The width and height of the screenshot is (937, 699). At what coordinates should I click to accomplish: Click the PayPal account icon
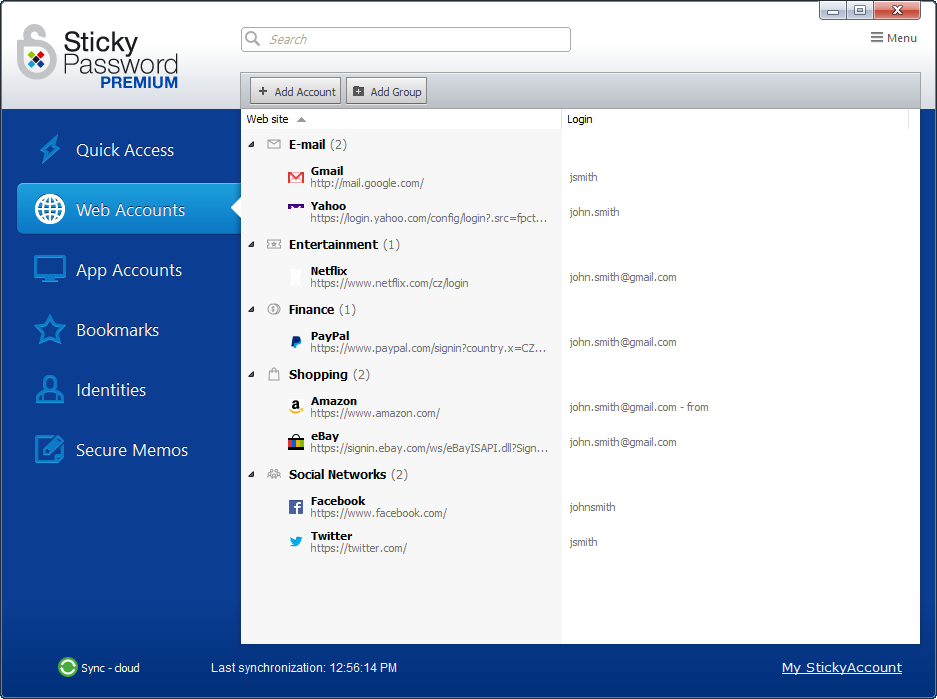[x=296, y=342]
